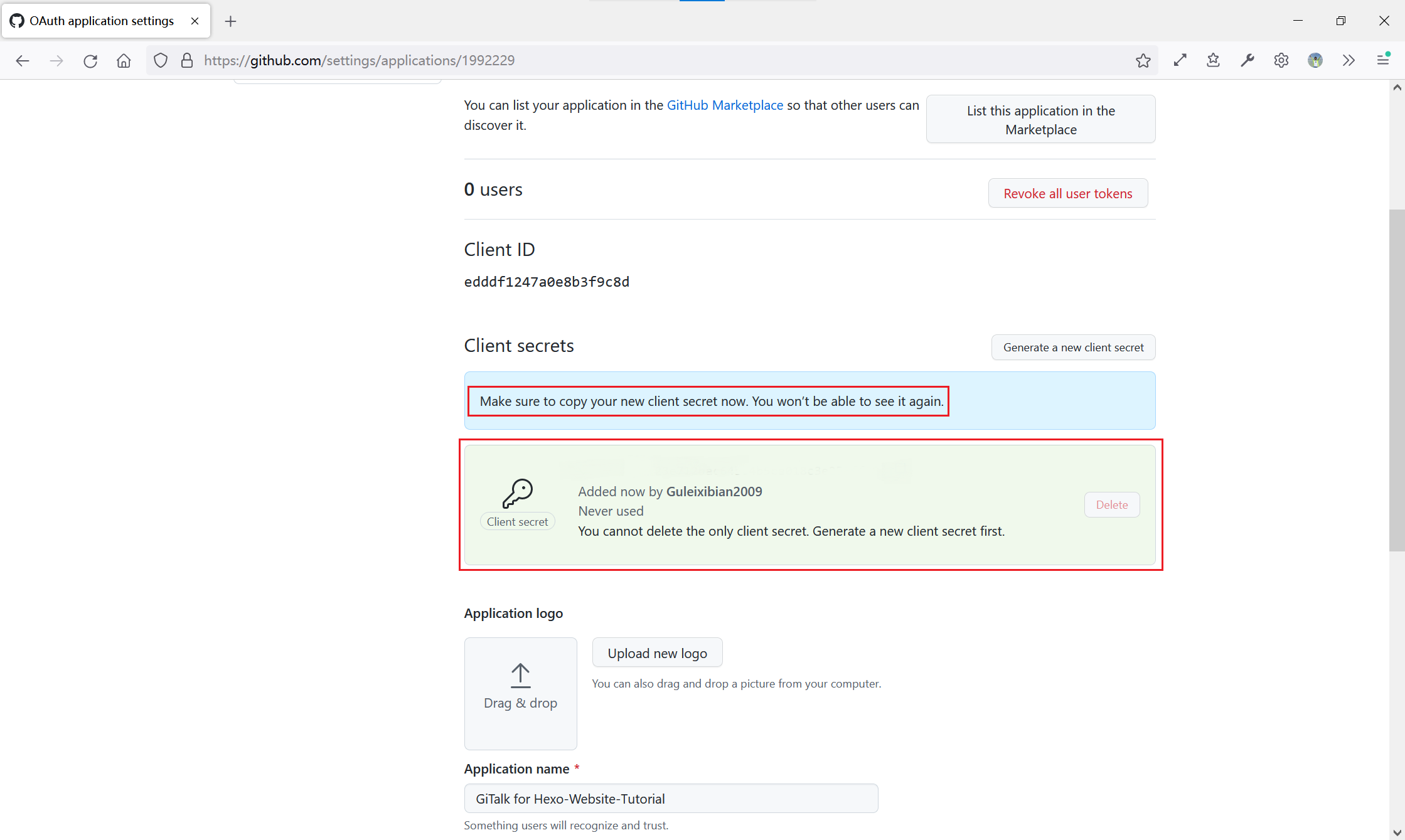This screenshot has height=840, width=1405.
Task: Open tracking protection shield icon
Action: 161,60
